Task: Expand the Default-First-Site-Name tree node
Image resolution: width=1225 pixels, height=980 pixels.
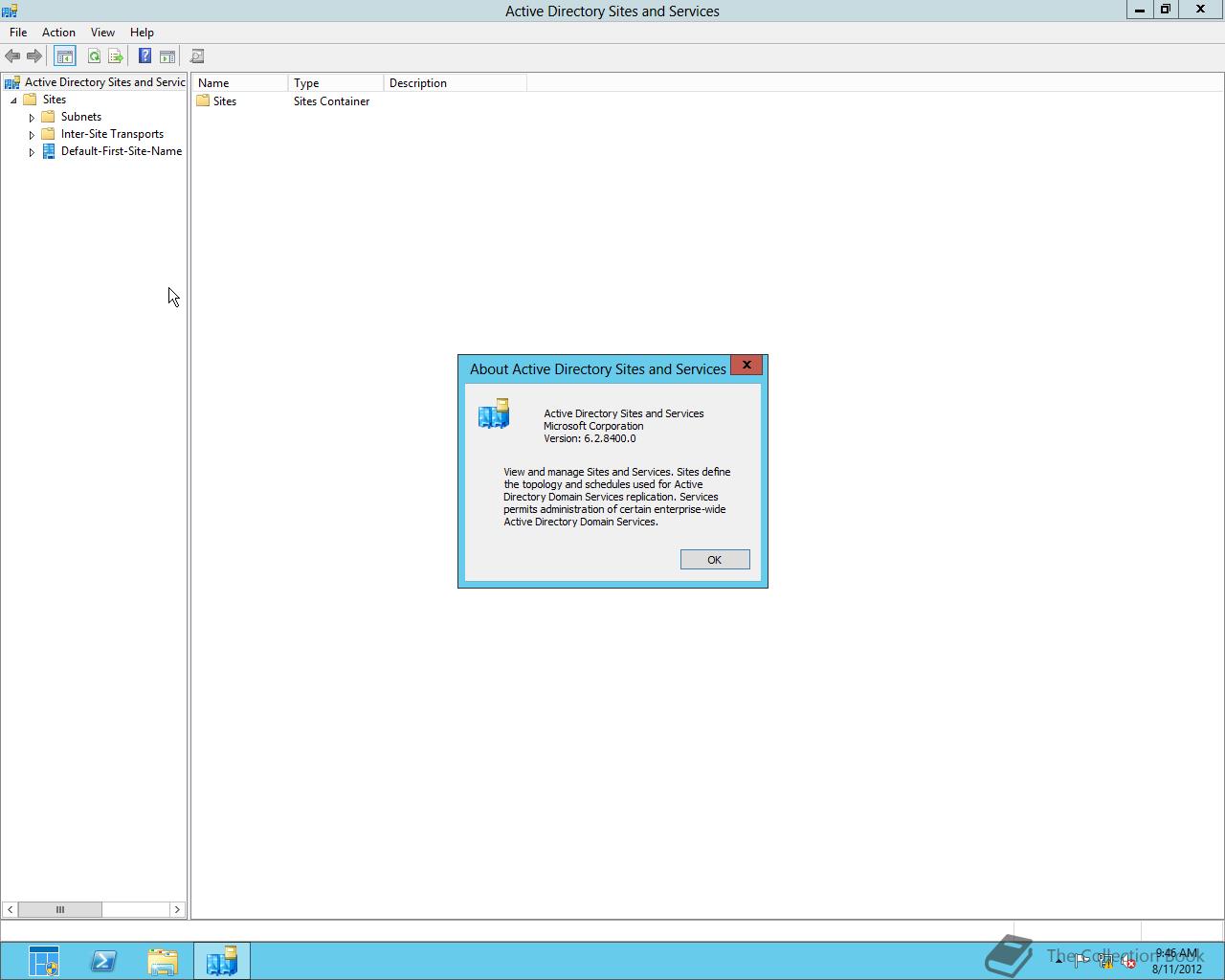Action: (32, 151)
